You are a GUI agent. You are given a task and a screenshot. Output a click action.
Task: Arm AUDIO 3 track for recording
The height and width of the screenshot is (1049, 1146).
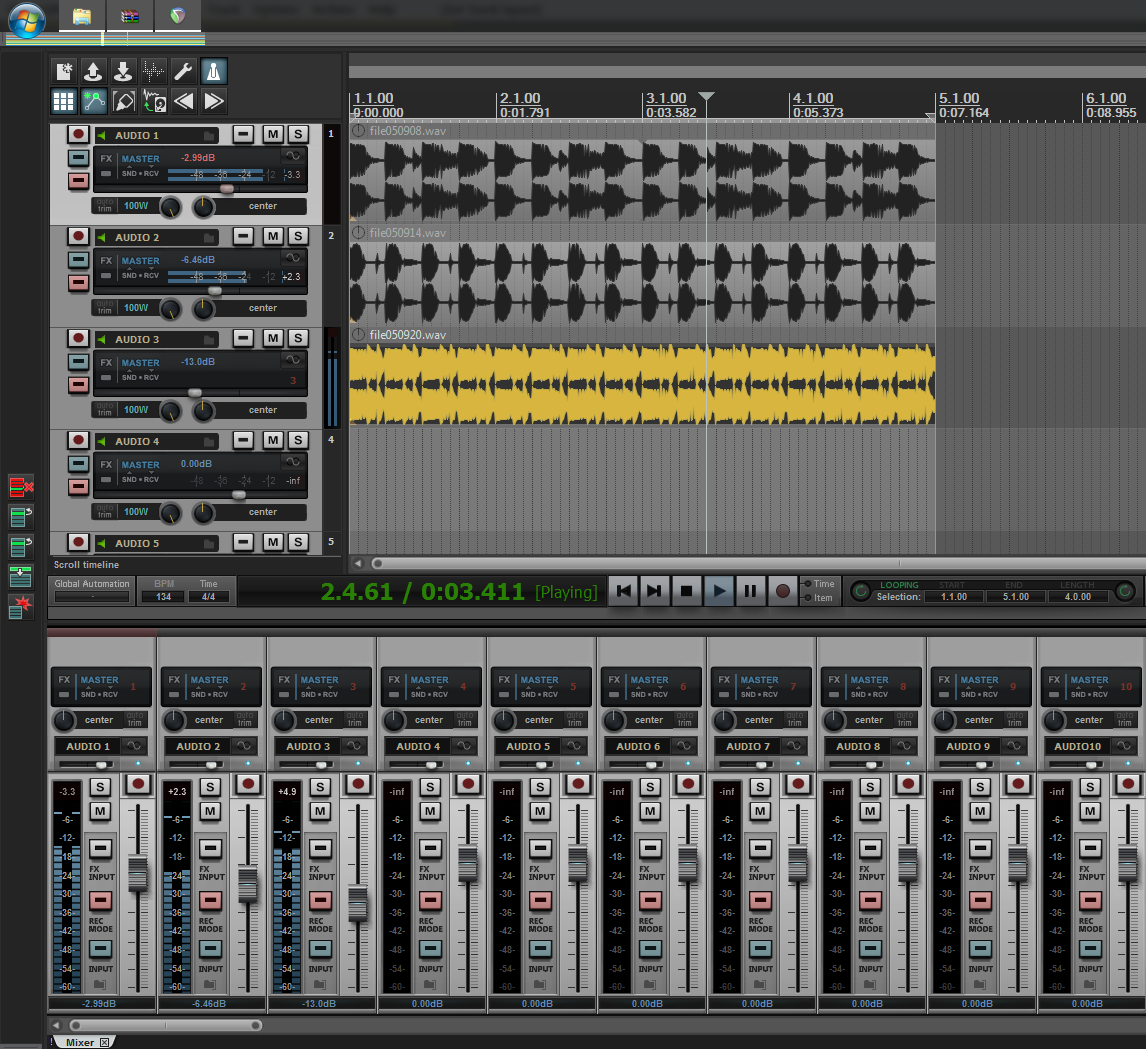click(78, 339)
